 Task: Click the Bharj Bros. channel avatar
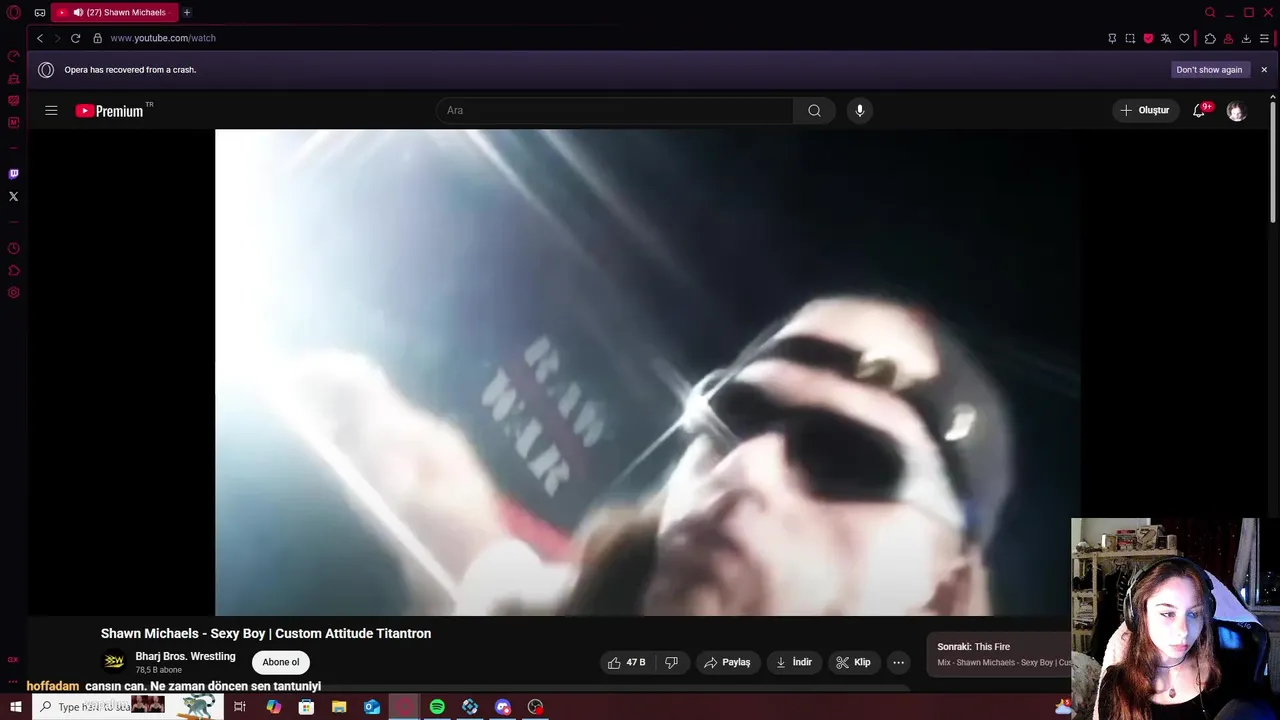(x=114, y=662)
